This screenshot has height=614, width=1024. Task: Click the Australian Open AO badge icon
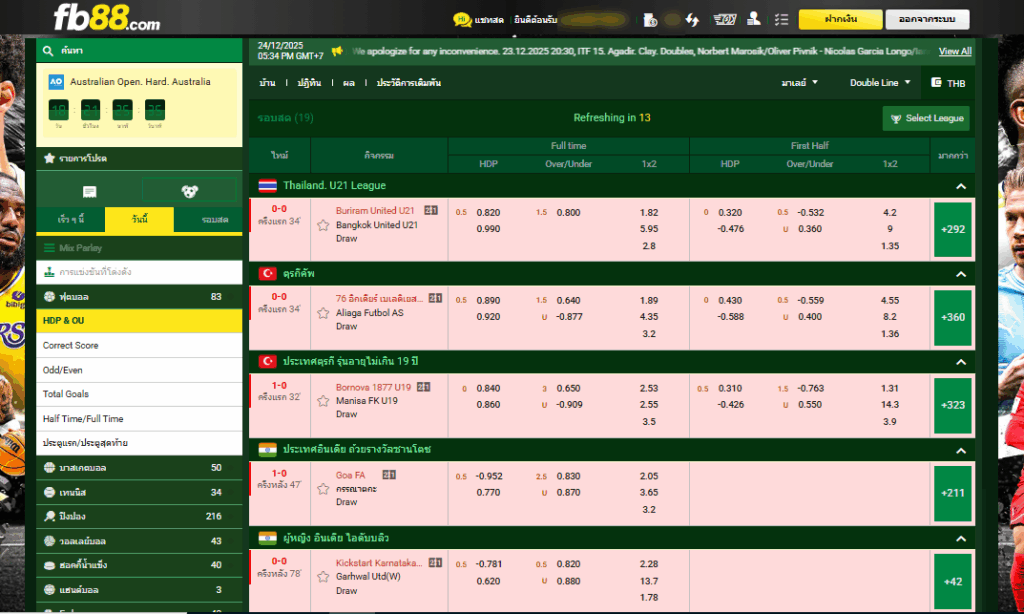56,82
